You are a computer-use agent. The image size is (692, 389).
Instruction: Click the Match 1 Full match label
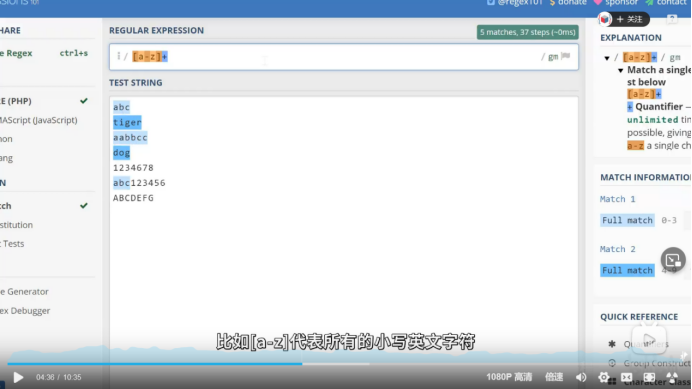(x=627, y=220)
